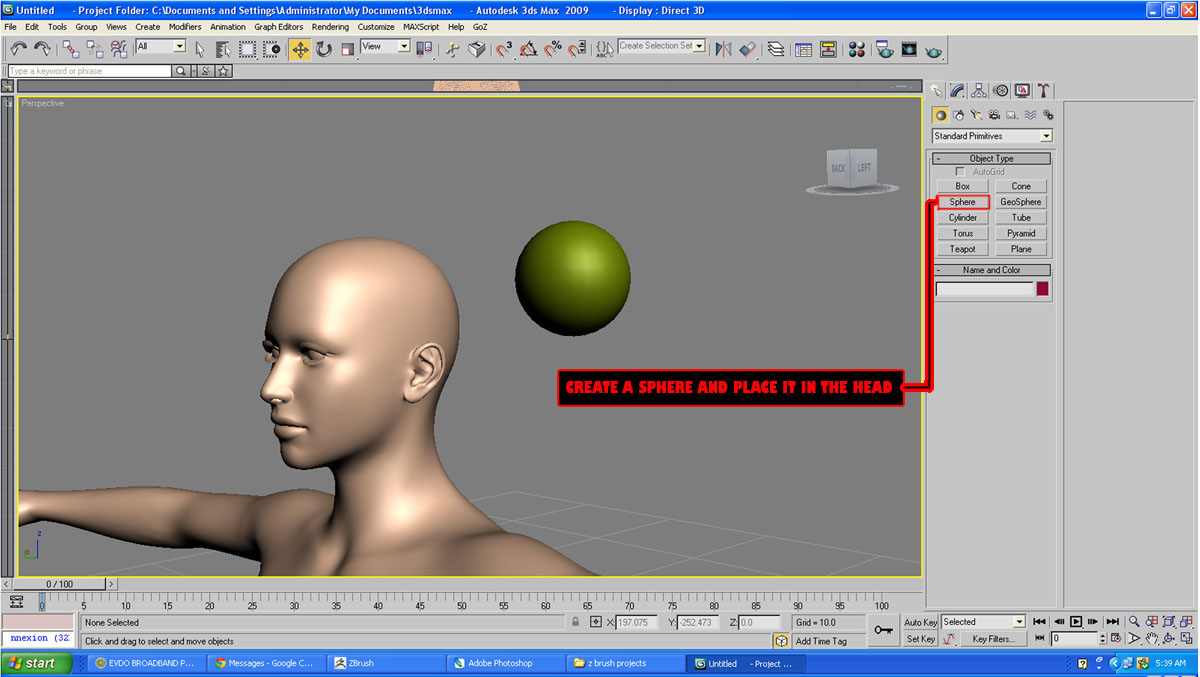Open the View coordinate system dropdown
This screenshot has height=677, width=1200.
[385, 46]
